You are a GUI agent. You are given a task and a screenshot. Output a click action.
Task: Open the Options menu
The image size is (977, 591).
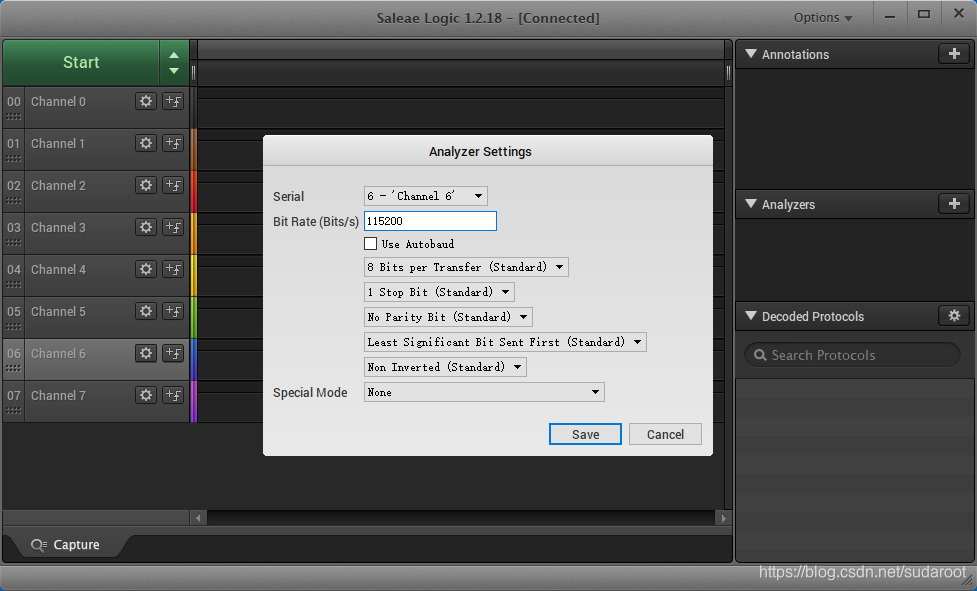(822, 17)
